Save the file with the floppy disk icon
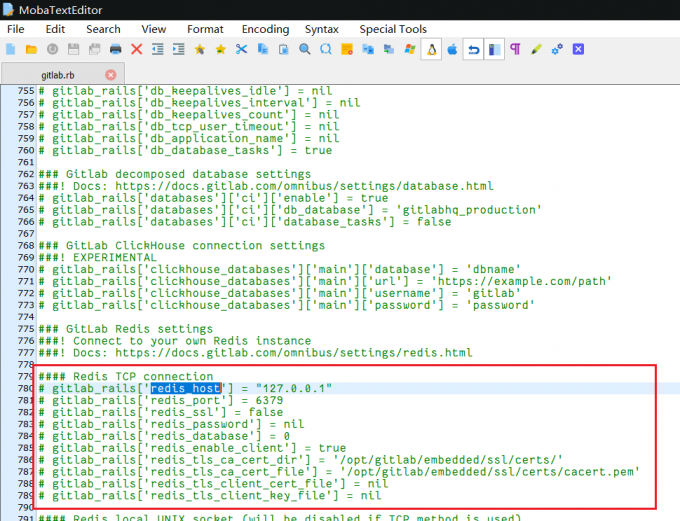 pos(74,49)
